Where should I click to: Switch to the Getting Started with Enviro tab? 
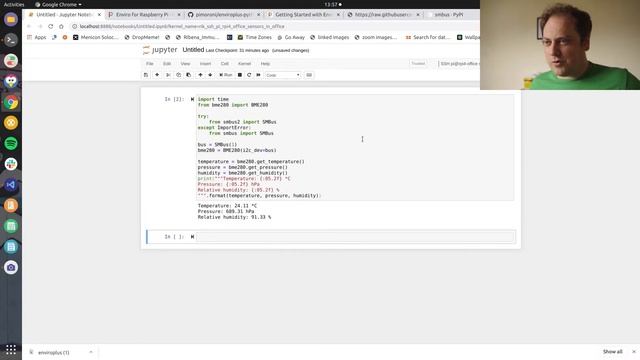pyautogui.click(x=303, y=14)
